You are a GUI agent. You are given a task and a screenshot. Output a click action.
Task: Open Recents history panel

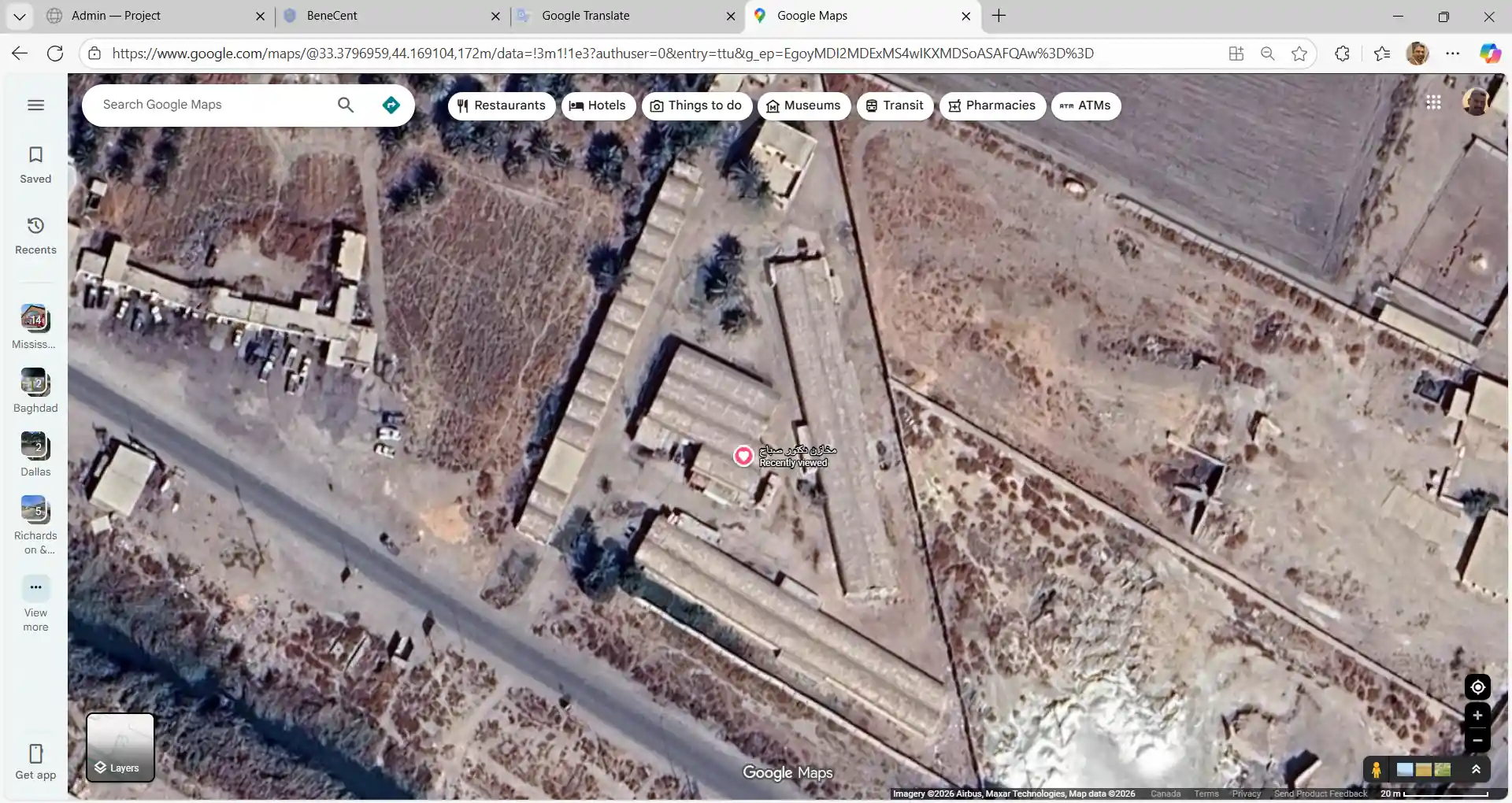[35, 235]
